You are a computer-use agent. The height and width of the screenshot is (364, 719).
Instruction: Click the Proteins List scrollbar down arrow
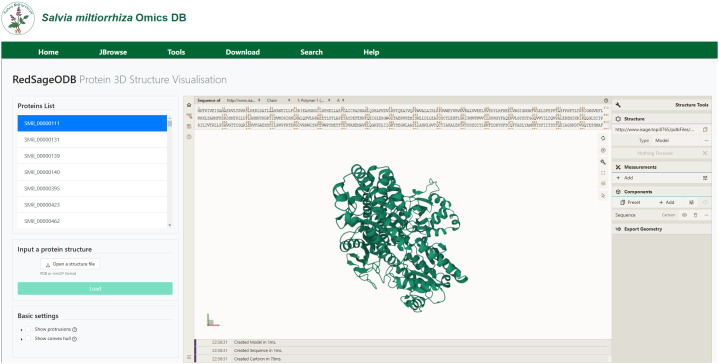click(170, 225)
